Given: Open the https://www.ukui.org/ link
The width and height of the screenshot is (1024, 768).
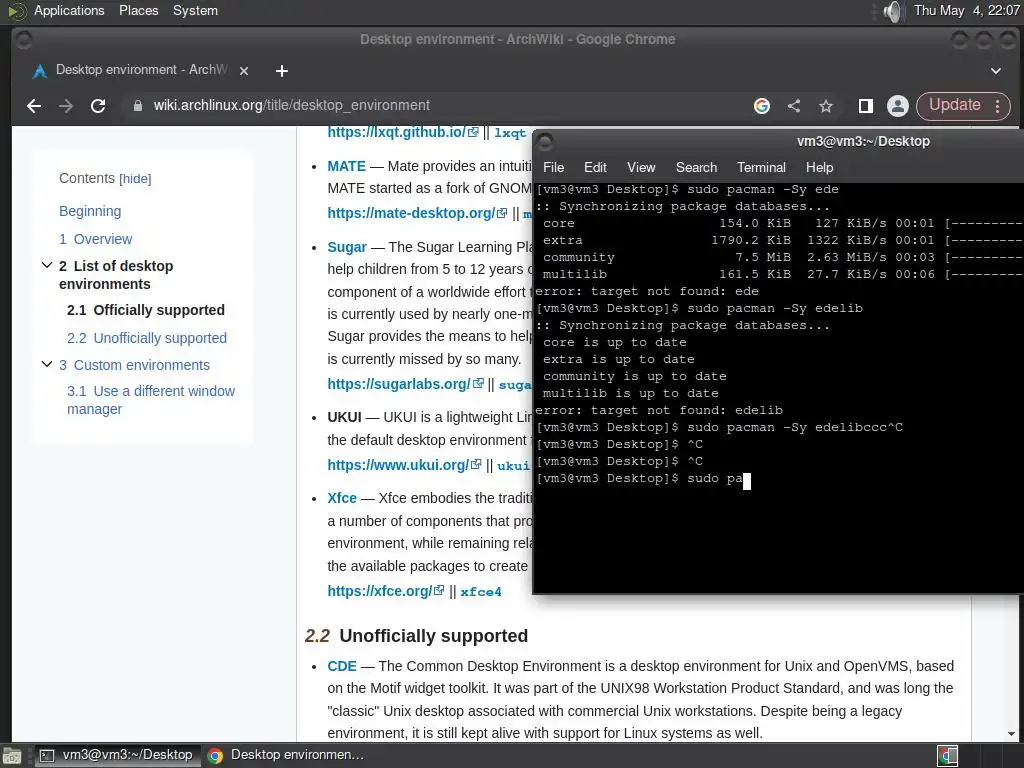Looking at the screenshot, I should click(404, 465).
